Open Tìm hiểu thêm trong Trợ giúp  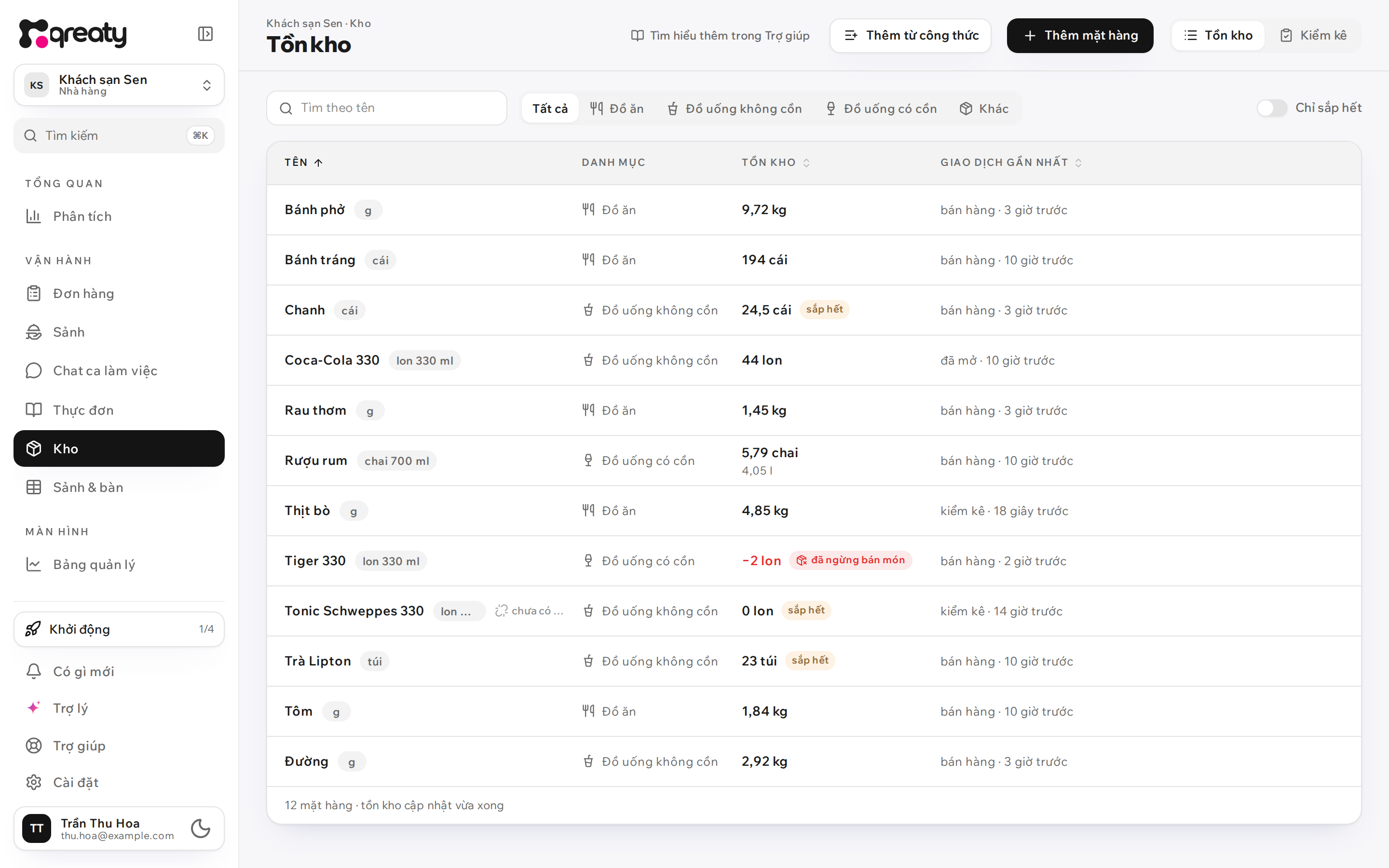pos(720,36)
